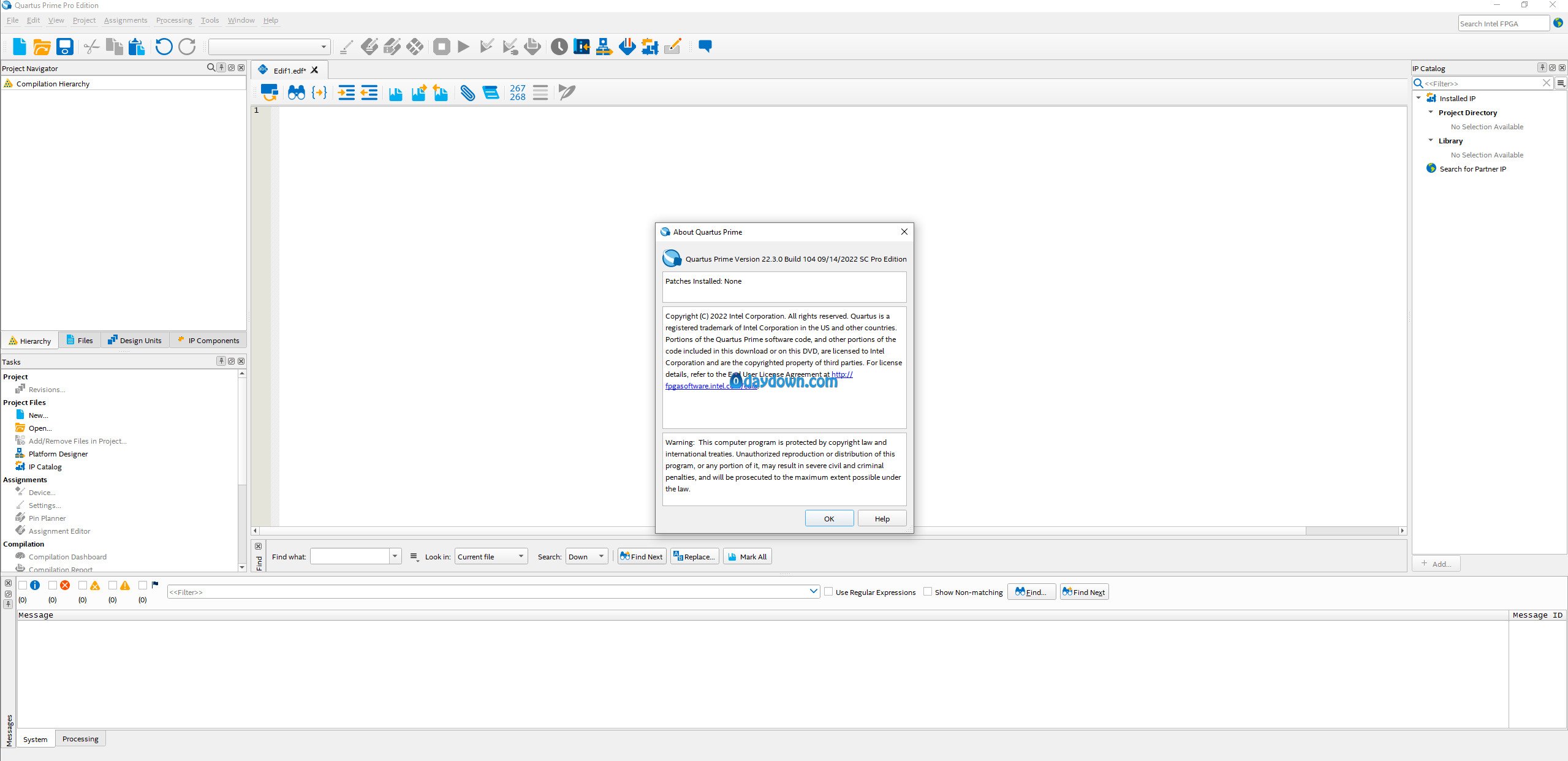Click Platform Designer in Tasks list
The image size is (1568, 761).
click(58, 453)
